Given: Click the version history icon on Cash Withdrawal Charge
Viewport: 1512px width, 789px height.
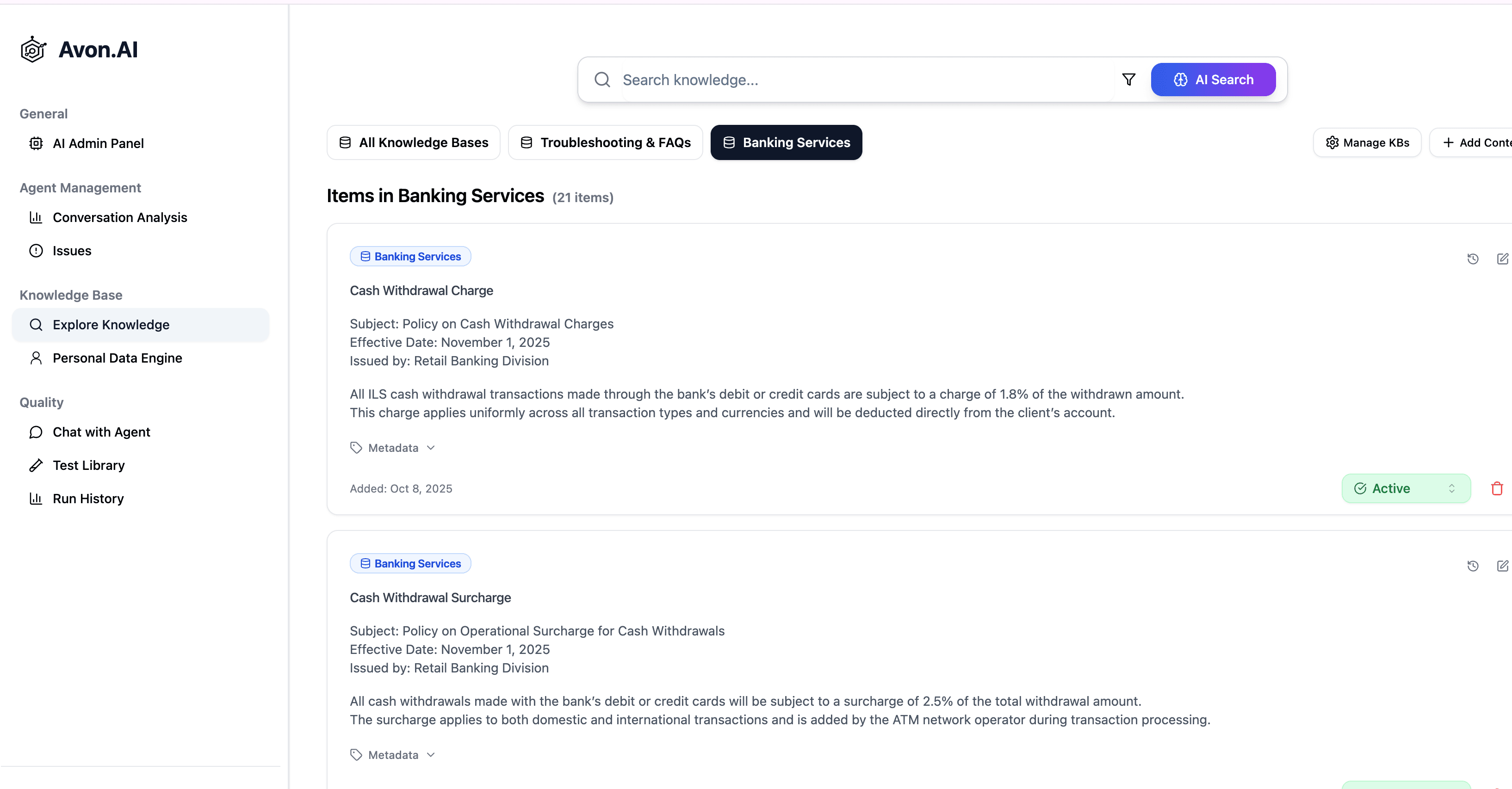Looking at the screenshot, I should [x=1473, y=259].
